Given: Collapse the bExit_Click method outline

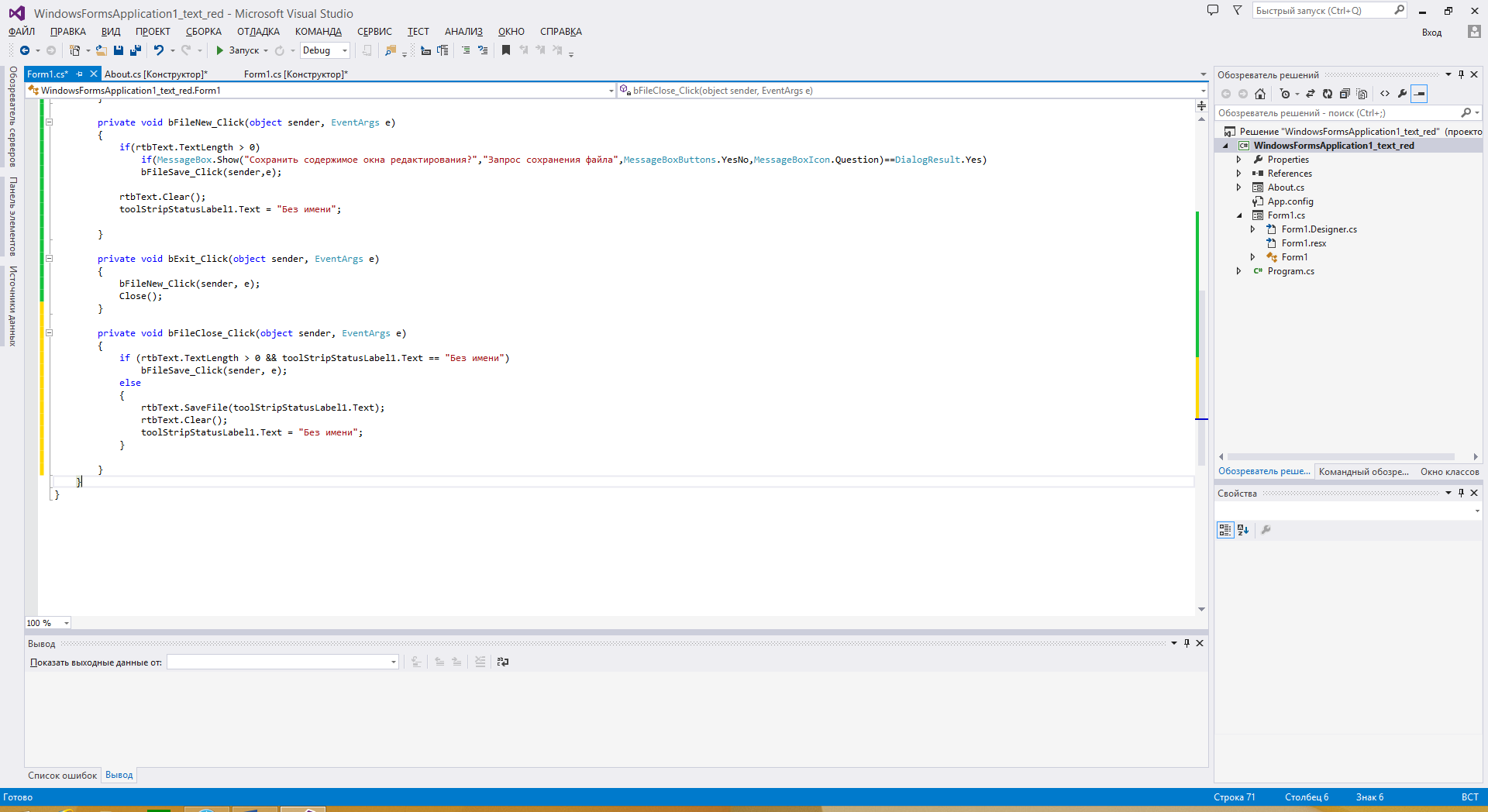Looking at the screenshot, I should pyautogui.click(x=49, y=259).
